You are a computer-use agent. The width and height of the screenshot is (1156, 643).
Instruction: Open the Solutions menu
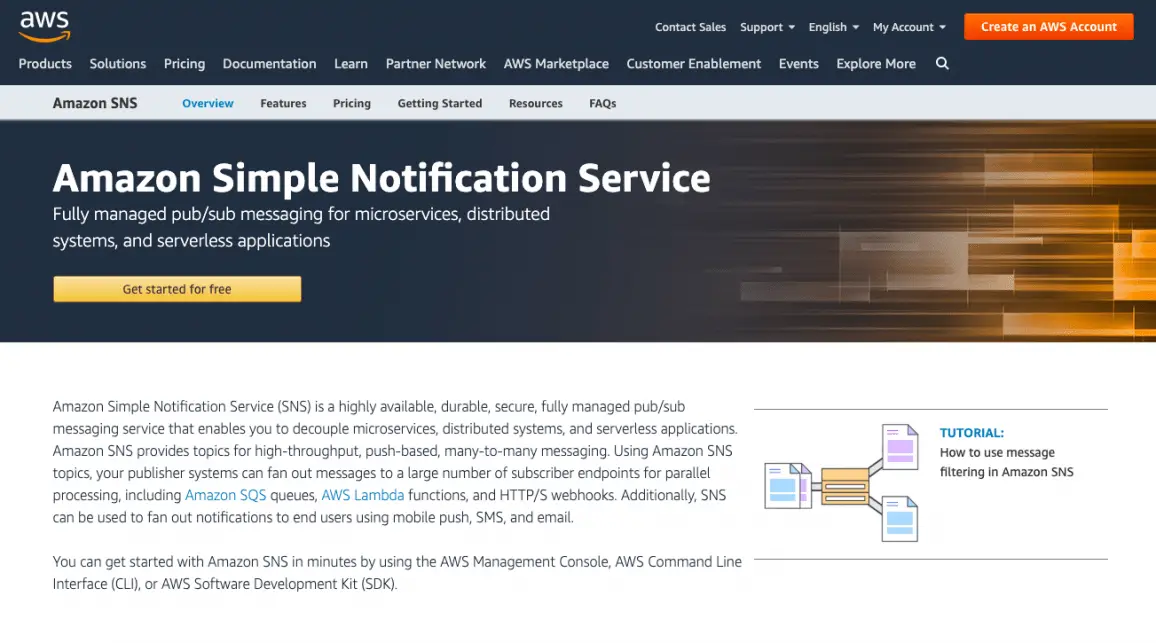tap(118, 64)
